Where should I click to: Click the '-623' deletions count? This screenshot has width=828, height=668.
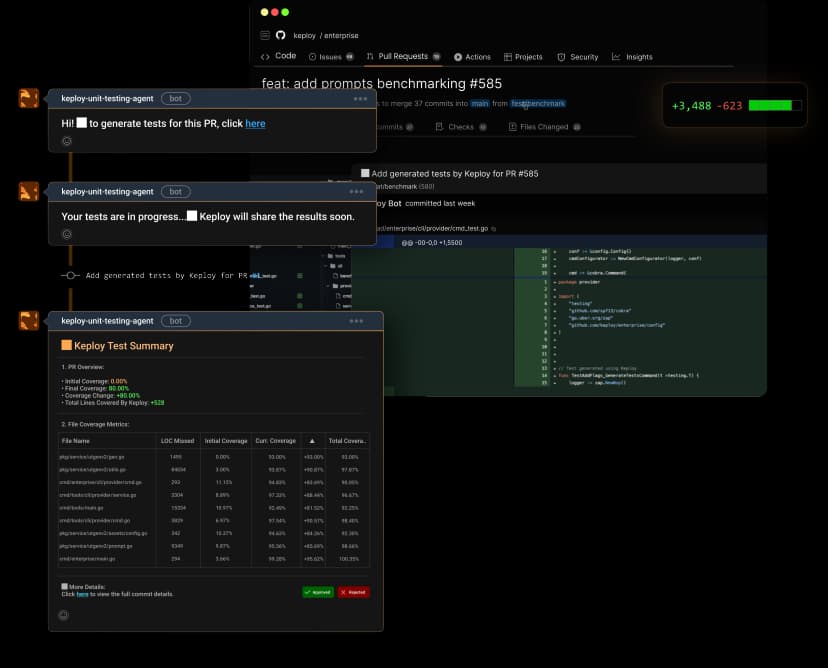(x=729, y=106)
